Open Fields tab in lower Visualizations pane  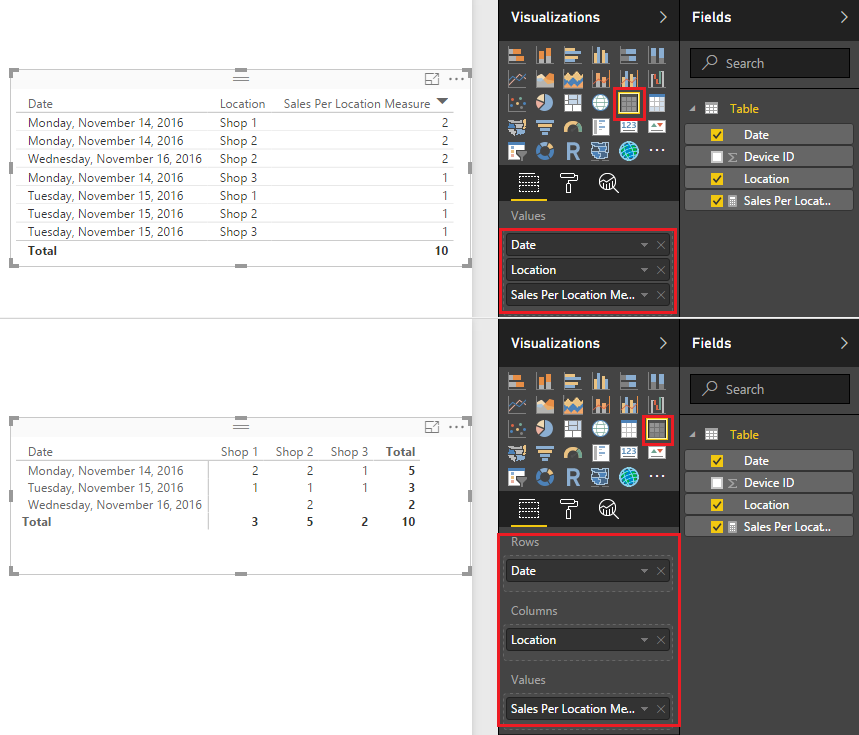coord(529,509)
